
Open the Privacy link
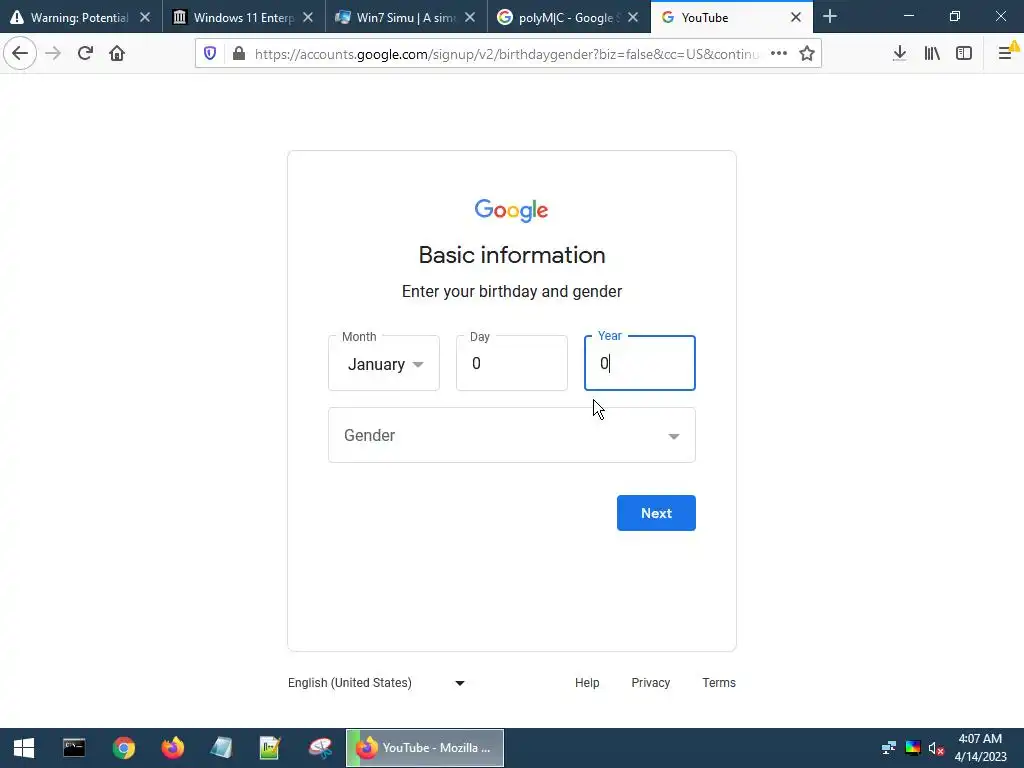click(650, 683)
